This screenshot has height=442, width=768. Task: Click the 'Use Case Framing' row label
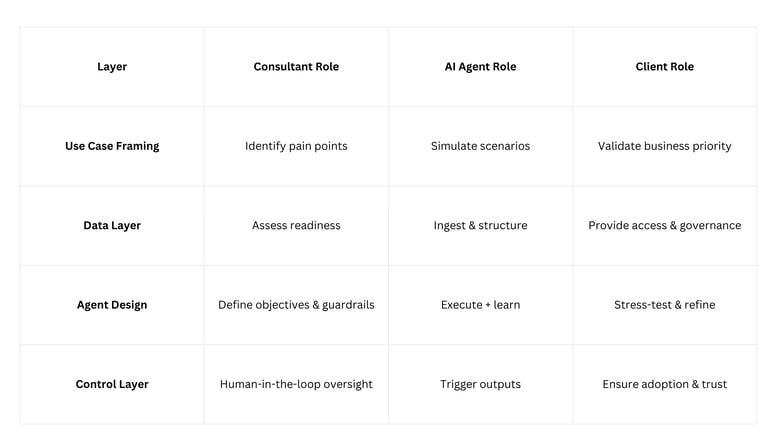tap(112, 146)
